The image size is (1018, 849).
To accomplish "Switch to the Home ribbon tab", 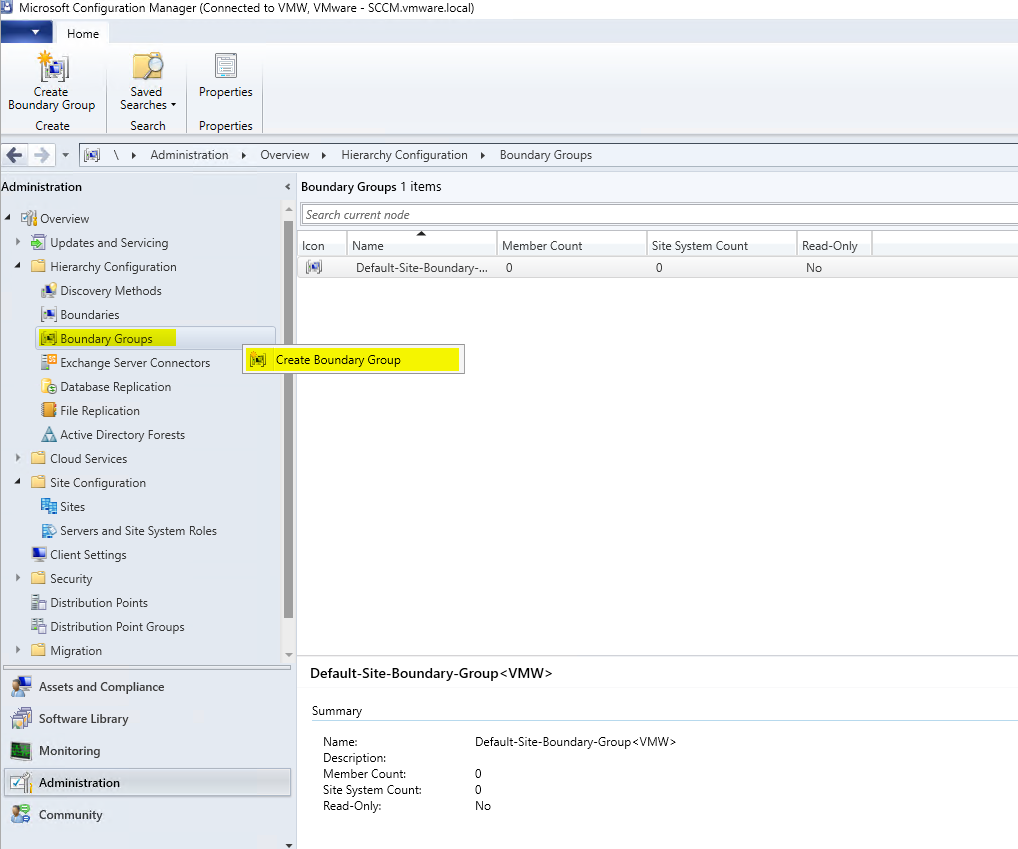I will pyautogui.click(x=82, y=33).
